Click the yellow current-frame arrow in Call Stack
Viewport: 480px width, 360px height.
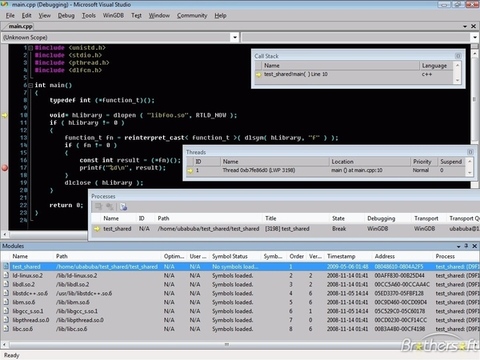pyautogui.click(x=258, y=75)
